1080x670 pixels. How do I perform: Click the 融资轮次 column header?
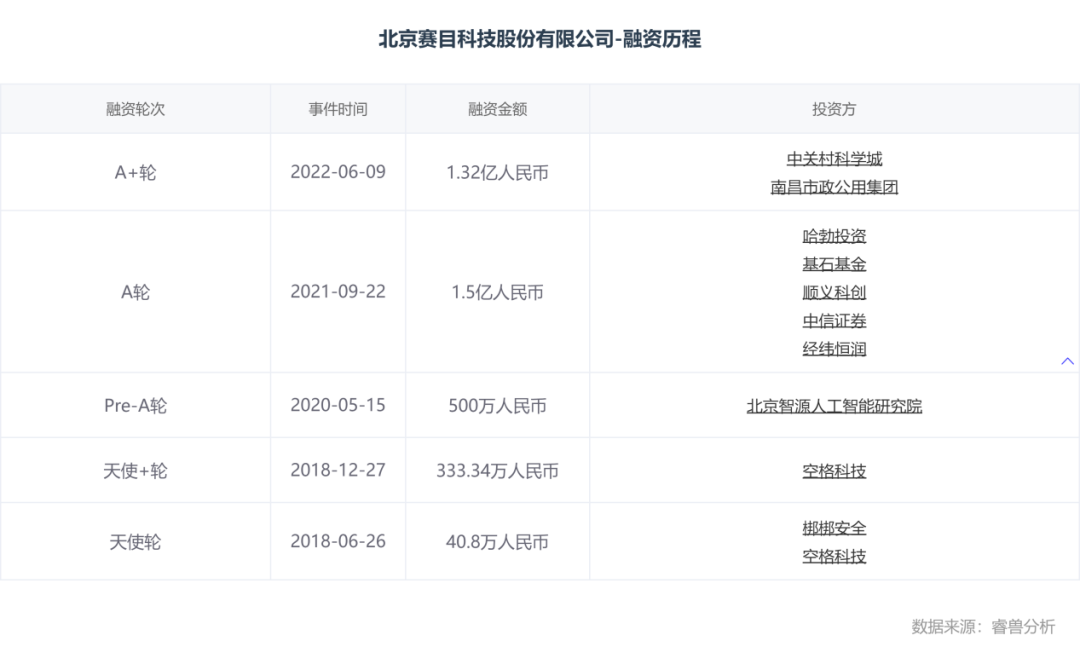tap(135, 109)
